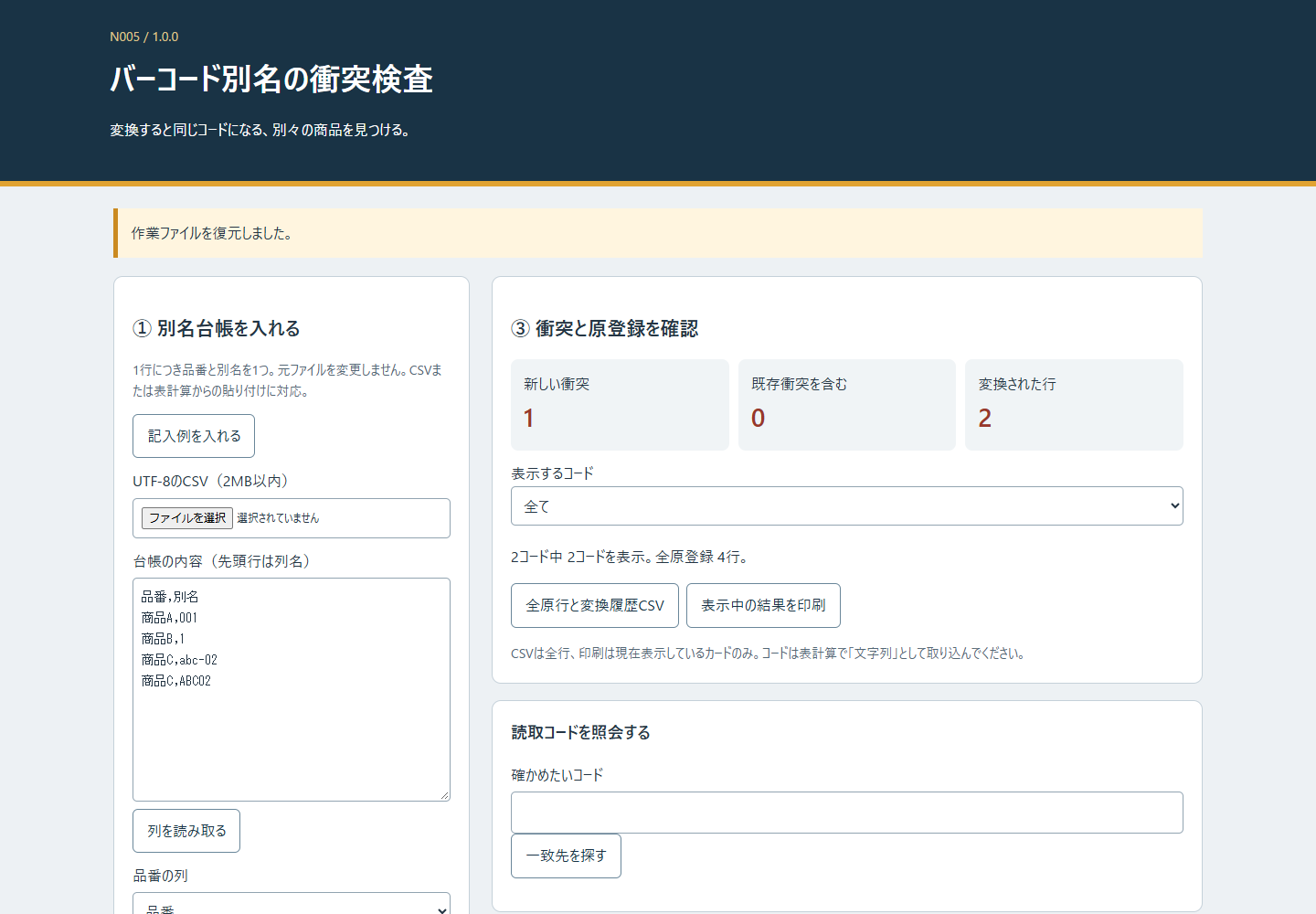Select the 変換された行 summary card
Screen dimensions: 1316x914
[1074, 404]
